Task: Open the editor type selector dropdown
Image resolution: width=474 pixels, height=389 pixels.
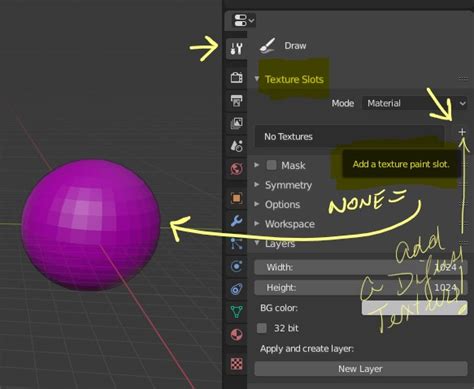Action: pos(244,20)
